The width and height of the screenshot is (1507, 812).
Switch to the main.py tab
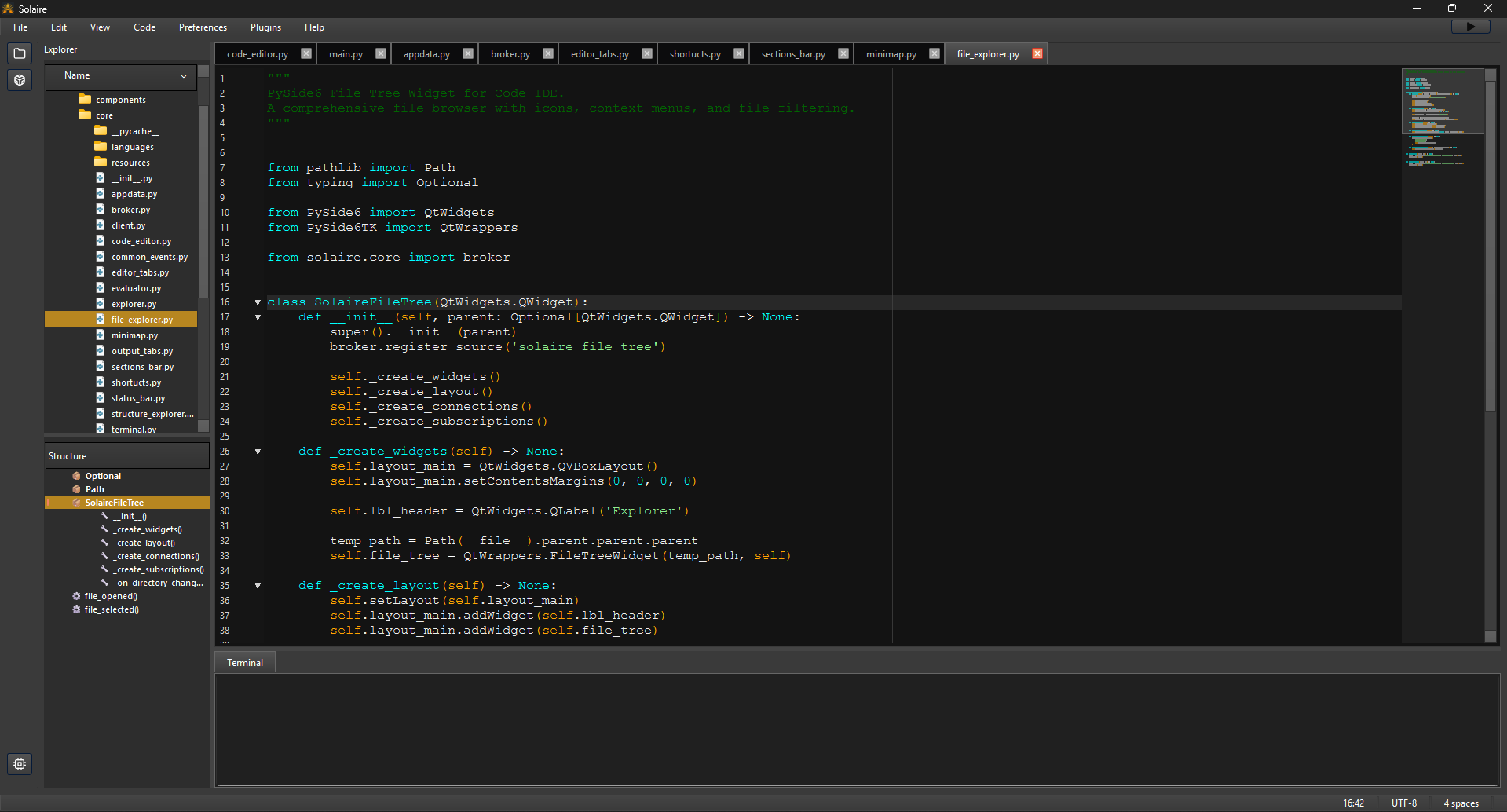pos(346,54)
